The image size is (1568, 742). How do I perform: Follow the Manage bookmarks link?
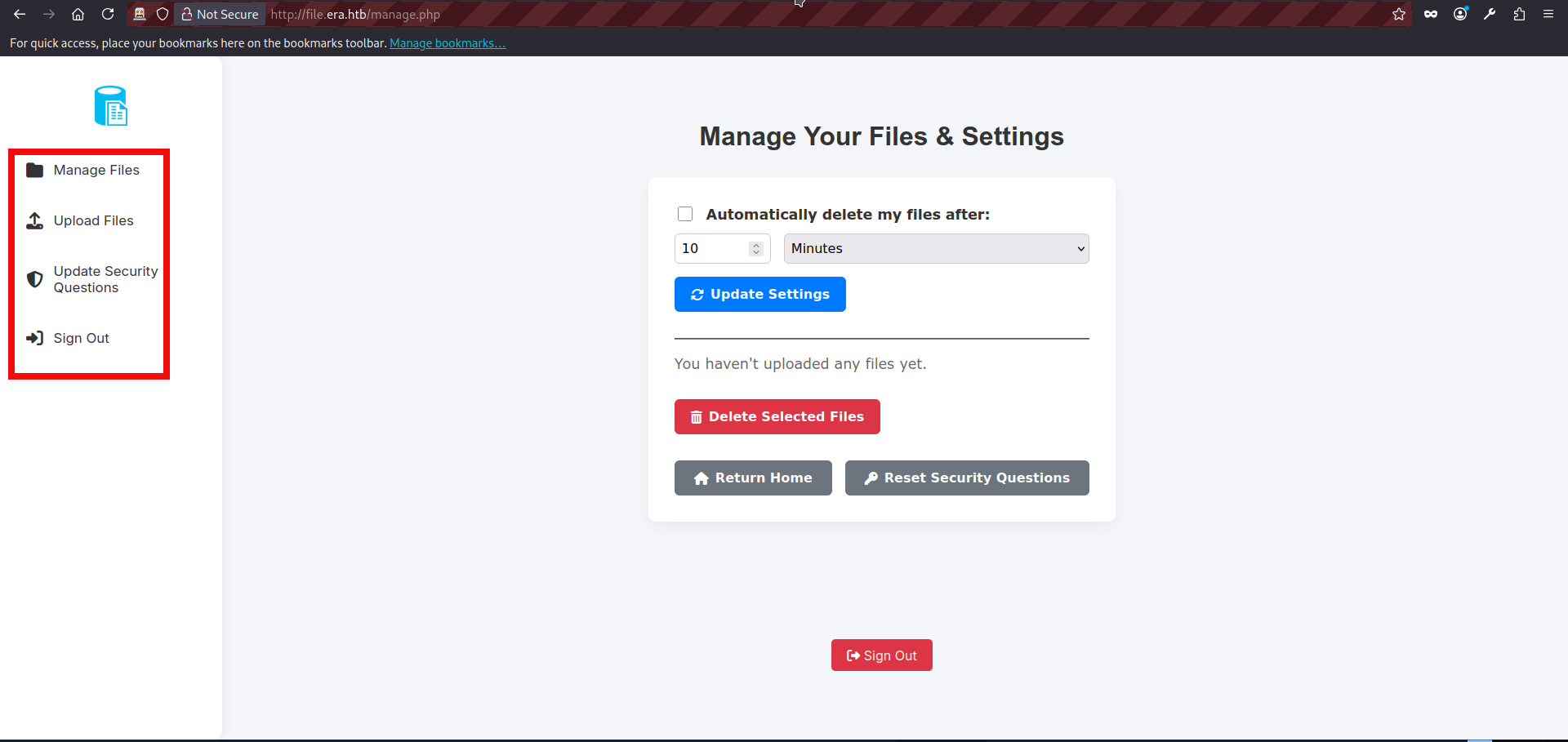tap(448, 43)
